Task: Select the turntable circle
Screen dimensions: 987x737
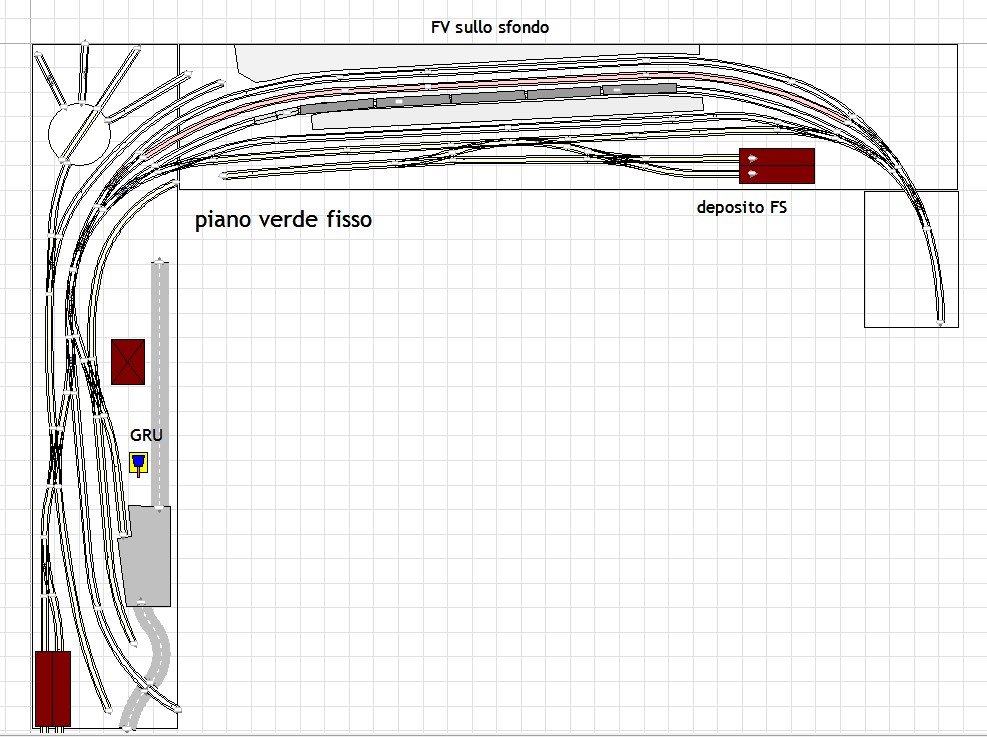Action: tap(77, 133)
